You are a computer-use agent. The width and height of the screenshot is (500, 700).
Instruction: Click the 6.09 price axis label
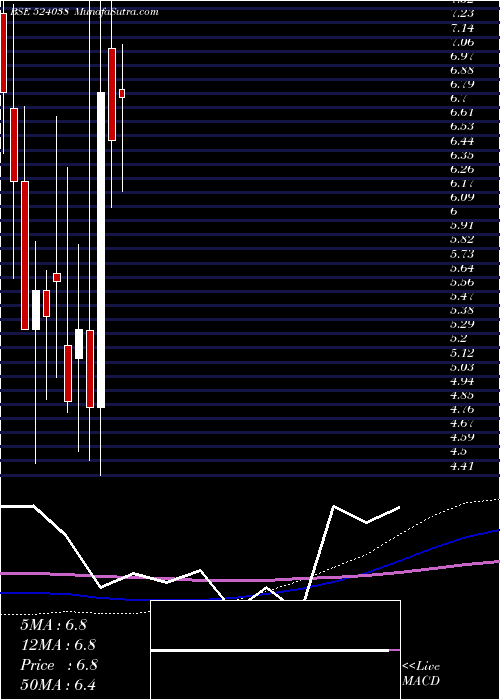point(462,197)
